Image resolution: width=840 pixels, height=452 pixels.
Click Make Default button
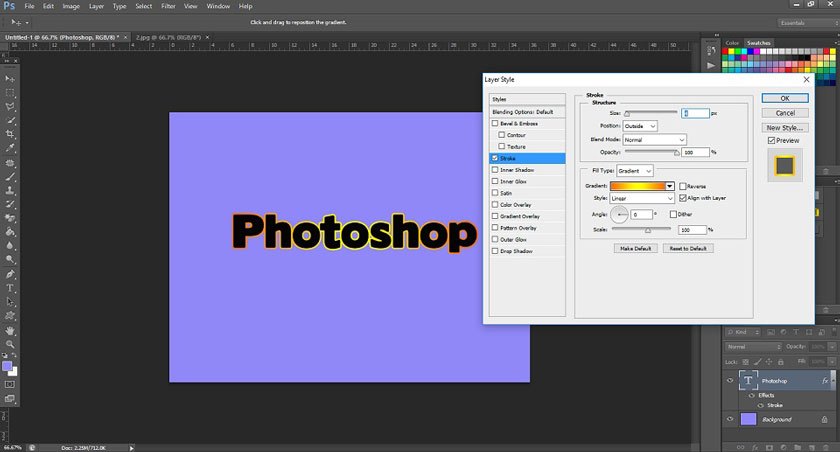click(635, 248)
